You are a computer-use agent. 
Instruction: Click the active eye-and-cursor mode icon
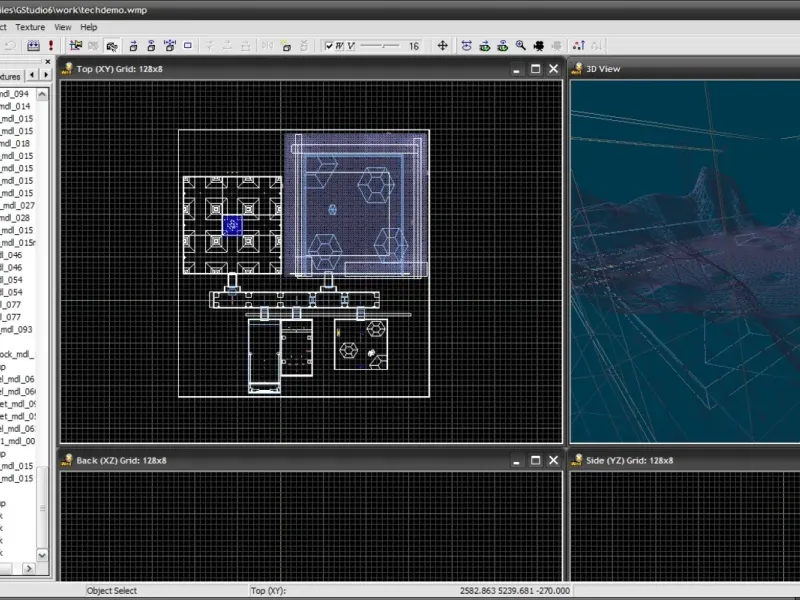click(112, 46)
